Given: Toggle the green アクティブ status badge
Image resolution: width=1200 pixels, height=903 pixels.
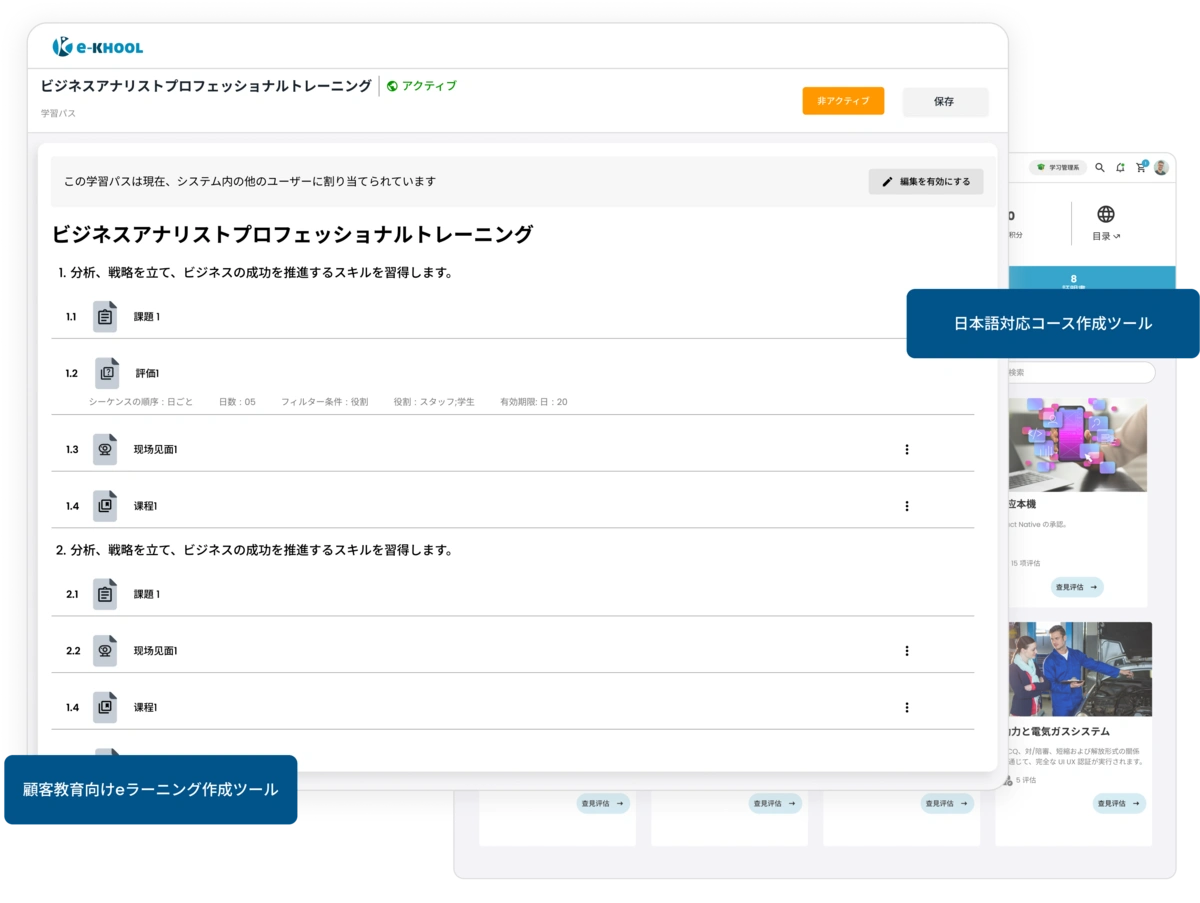Looking at the screenshot, I should [x=421, y=86].
